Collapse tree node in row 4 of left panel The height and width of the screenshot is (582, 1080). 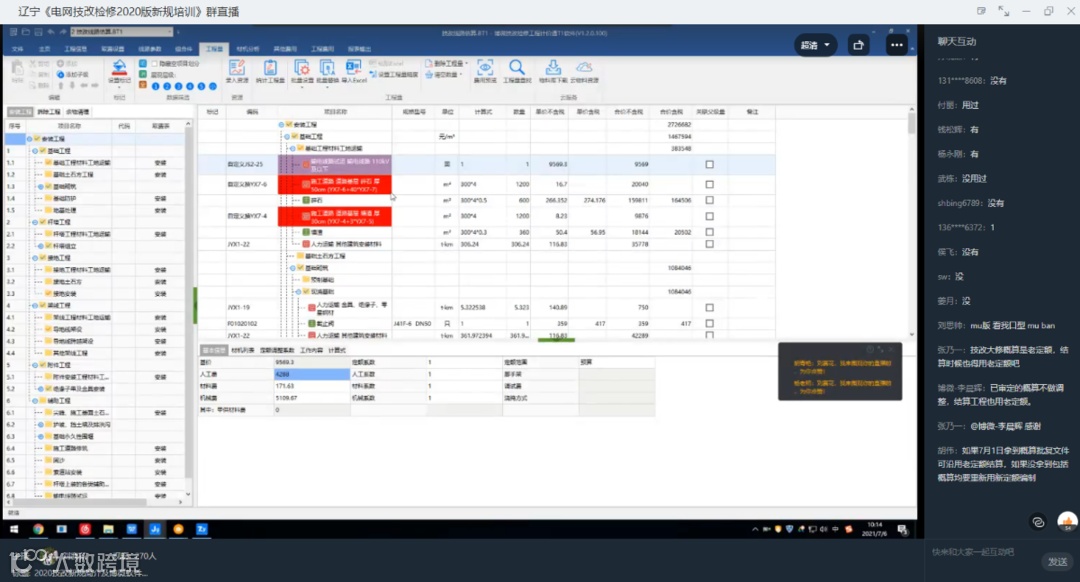tap(35, 306)
